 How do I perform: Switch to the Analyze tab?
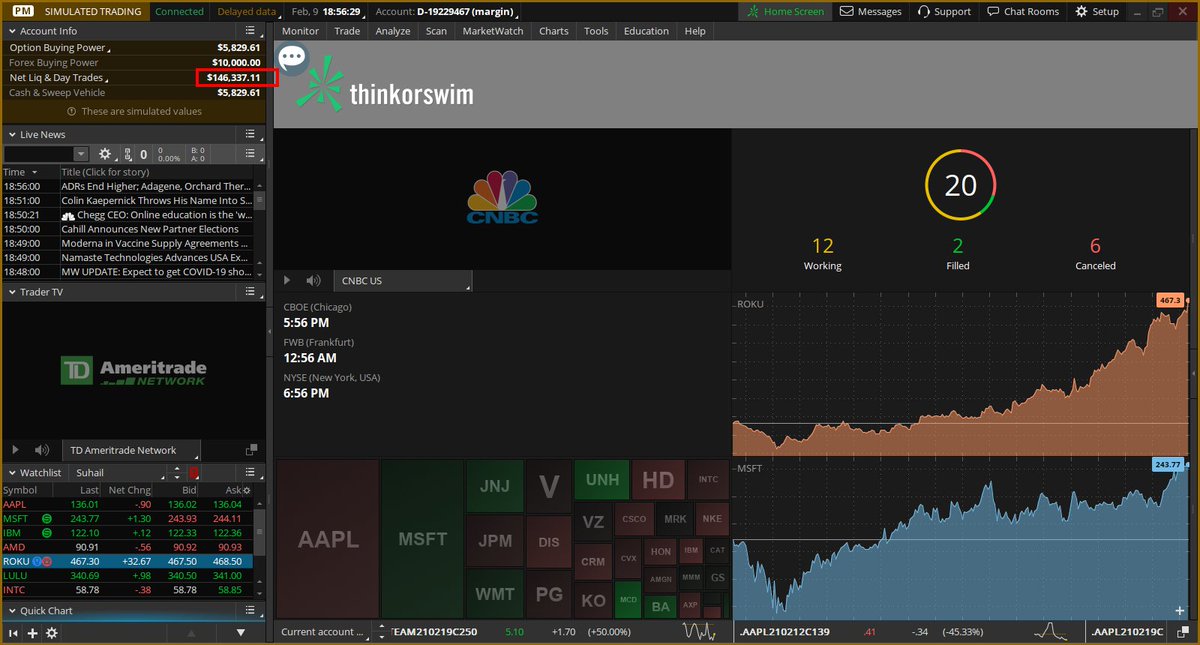[x=393, y=31]
